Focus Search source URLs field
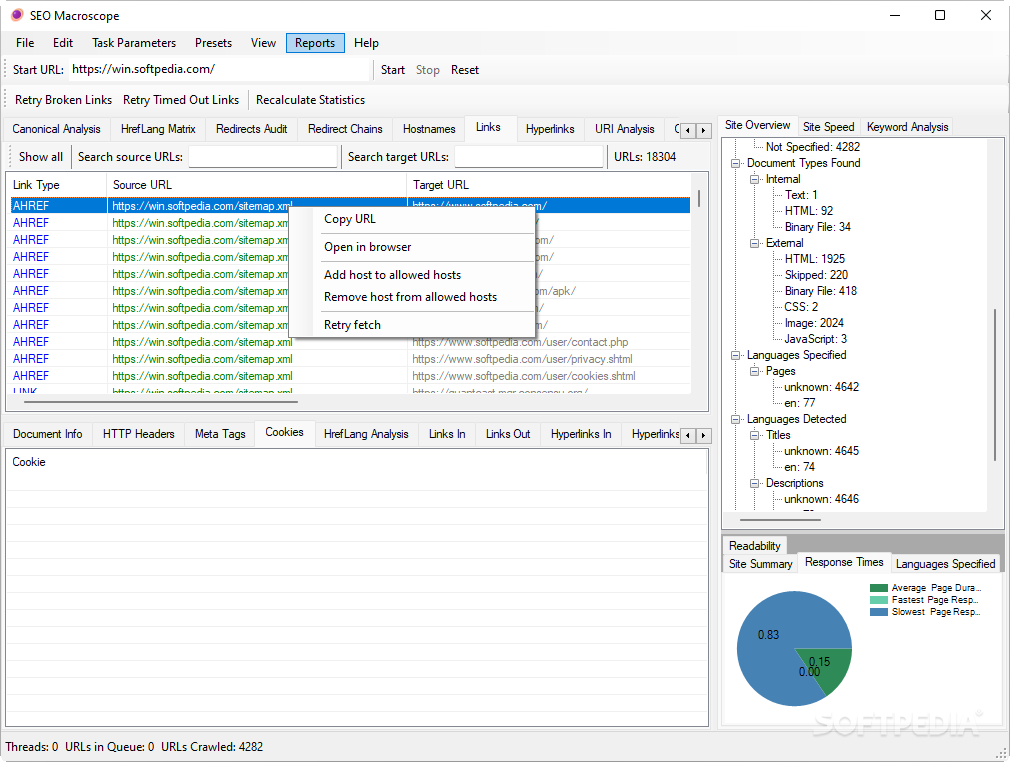 pos(263,157)
